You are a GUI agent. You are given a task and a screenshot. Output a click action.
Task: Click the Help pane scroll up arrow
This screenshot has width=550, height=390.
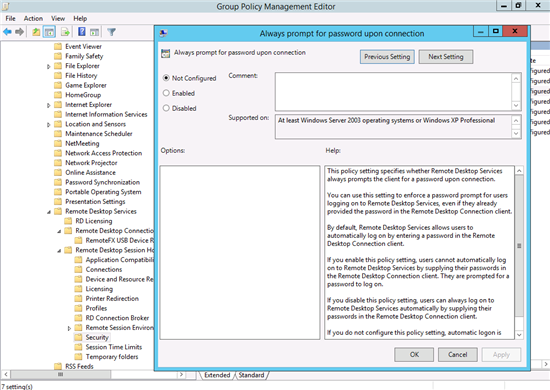tap(519, 170)
